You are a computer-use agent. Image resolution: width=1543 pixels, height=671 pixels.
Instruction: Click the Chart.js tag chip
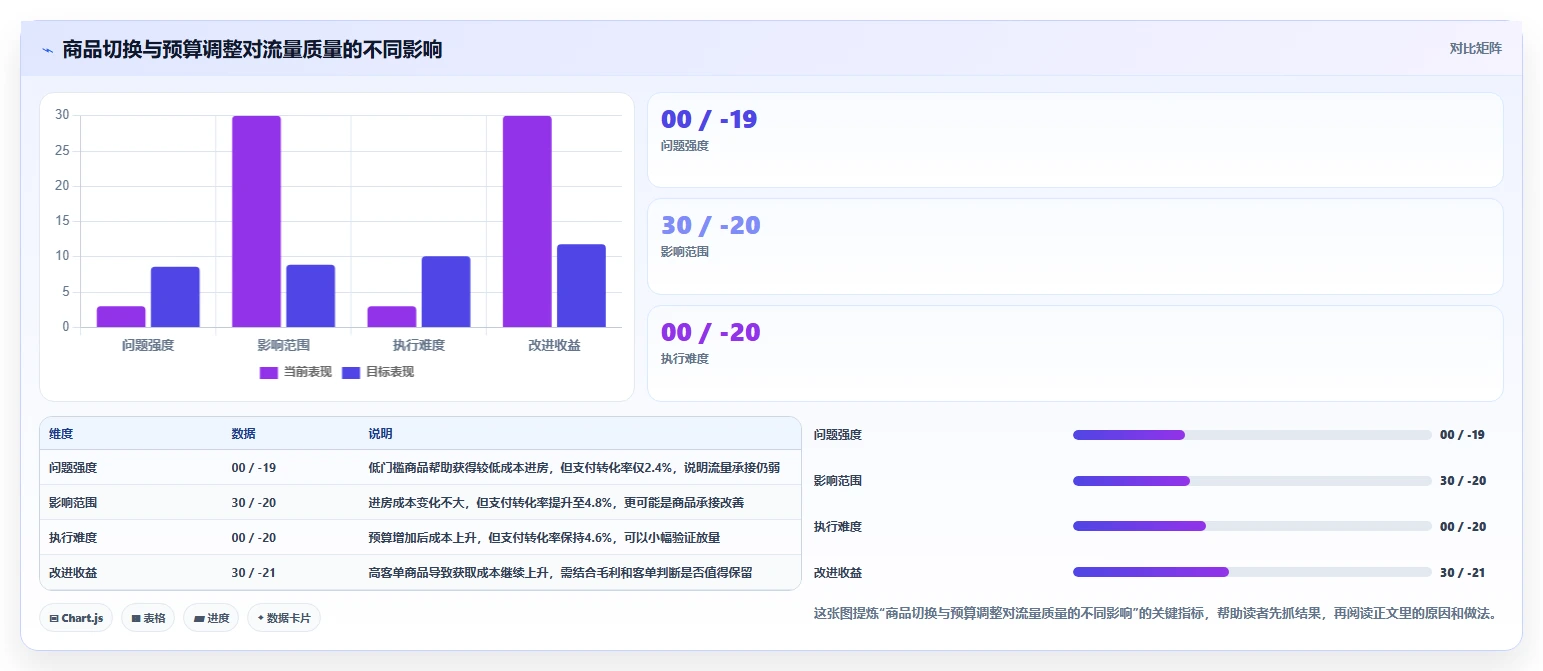coord(76,618)
